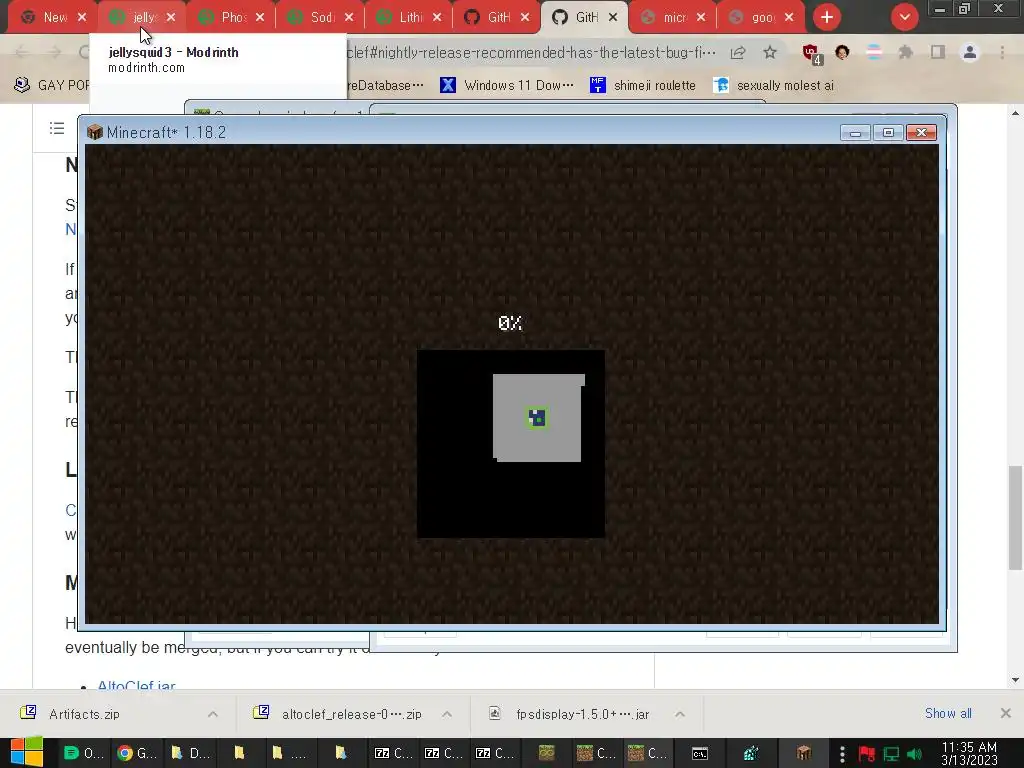Image resolution: width=1024 pixels, height=768 pixels.
Task: Open the tab search dropdown arrow in Chrome
Action: 904,17
